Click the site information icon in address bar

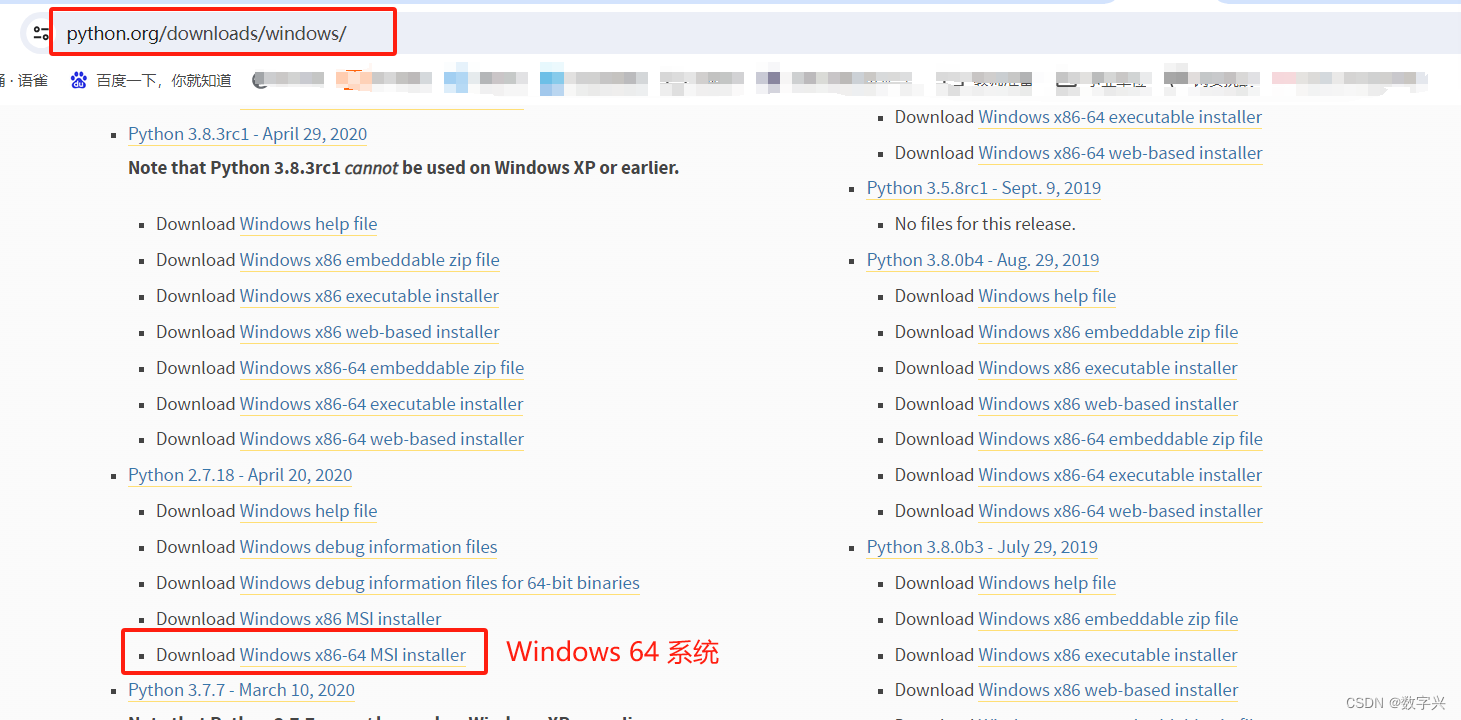click(41, 33)
